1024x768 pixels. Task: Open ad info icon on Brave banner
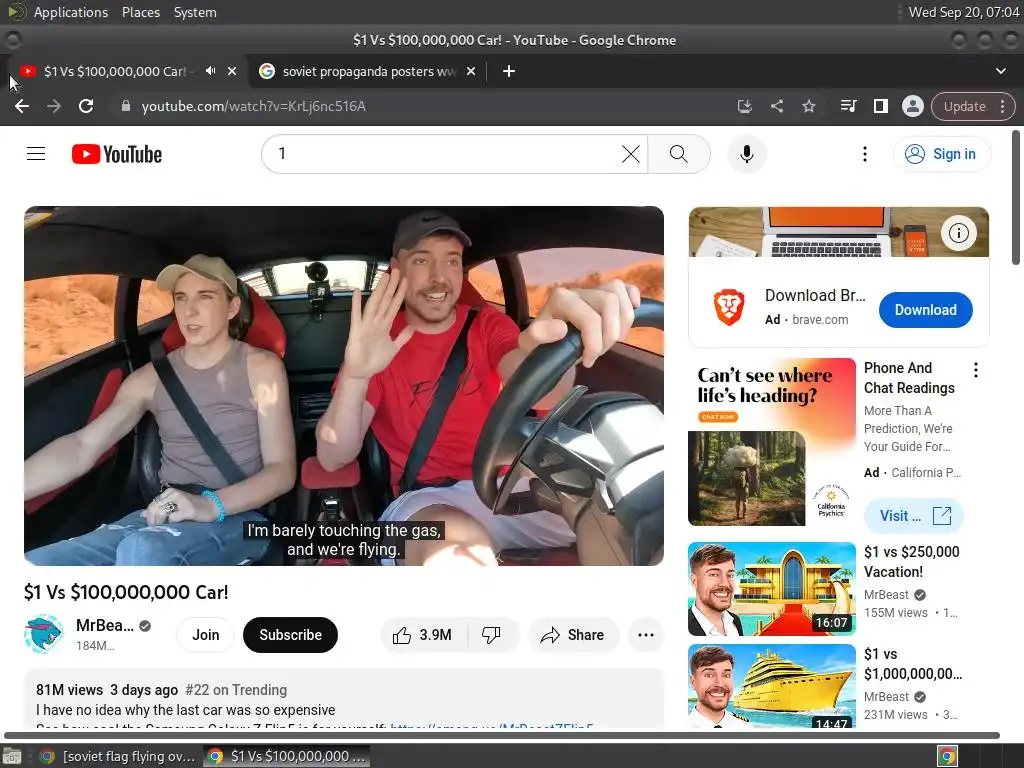click(958, 232)
